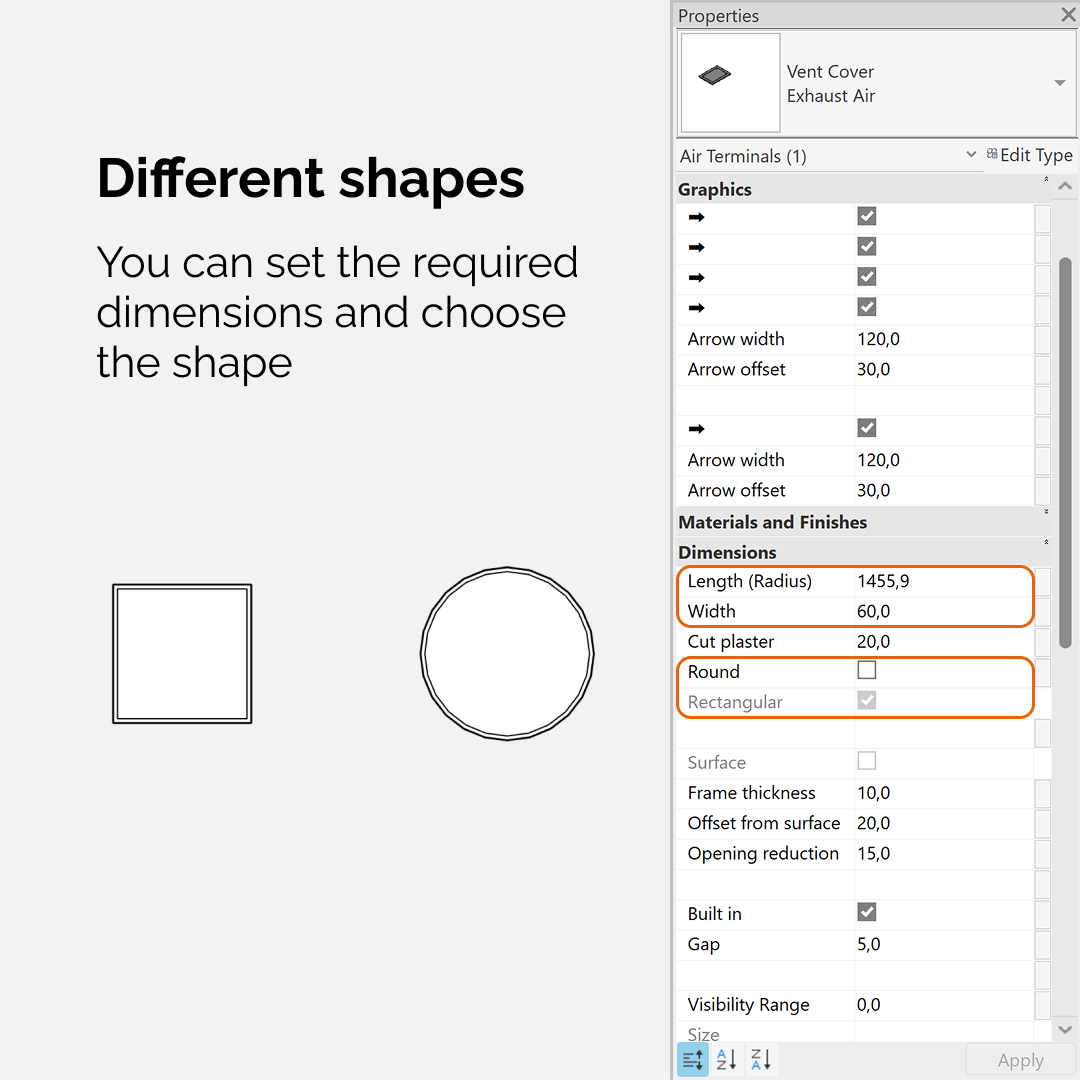This screenshot has height=1080, width=1080.
Task: Select the sort ascending A-Z icon
Action: [x=726, y=1059]
